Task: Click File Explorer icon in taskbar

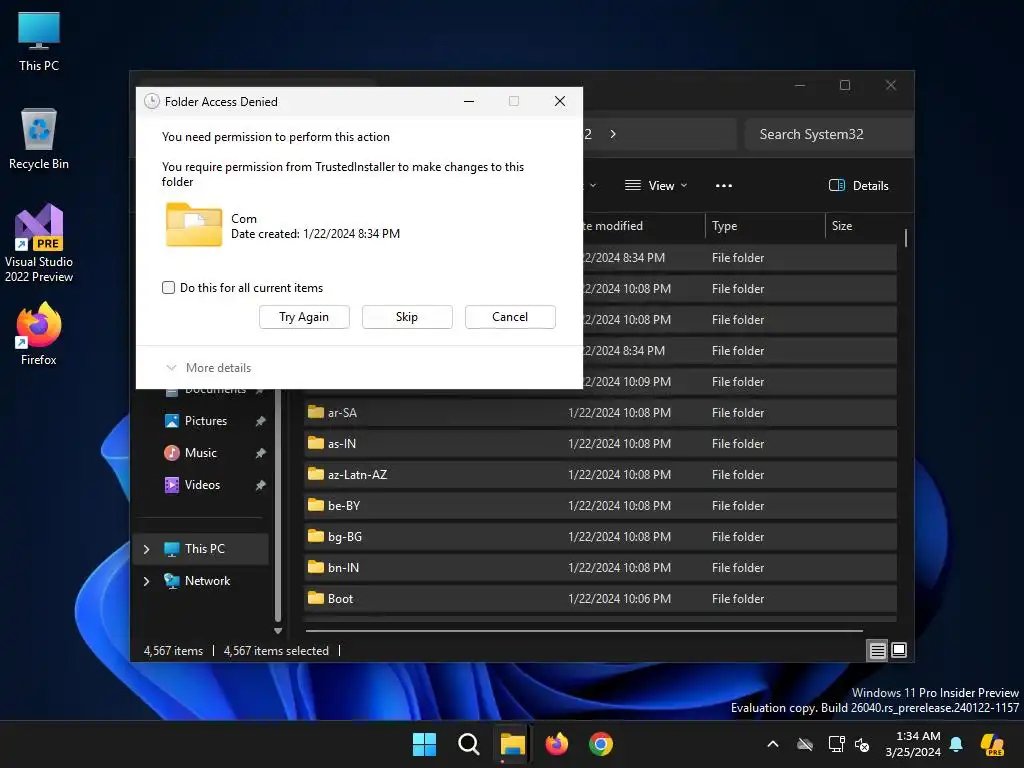Action: point(513,744)
